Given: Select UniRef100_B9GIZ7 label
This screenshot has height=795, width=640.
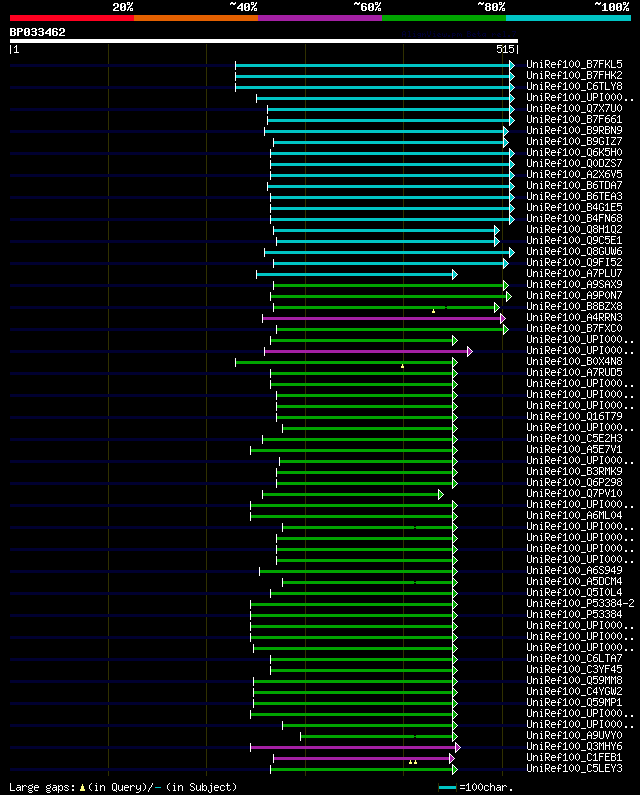Looking at the screenshot, I should pos(574,141).
